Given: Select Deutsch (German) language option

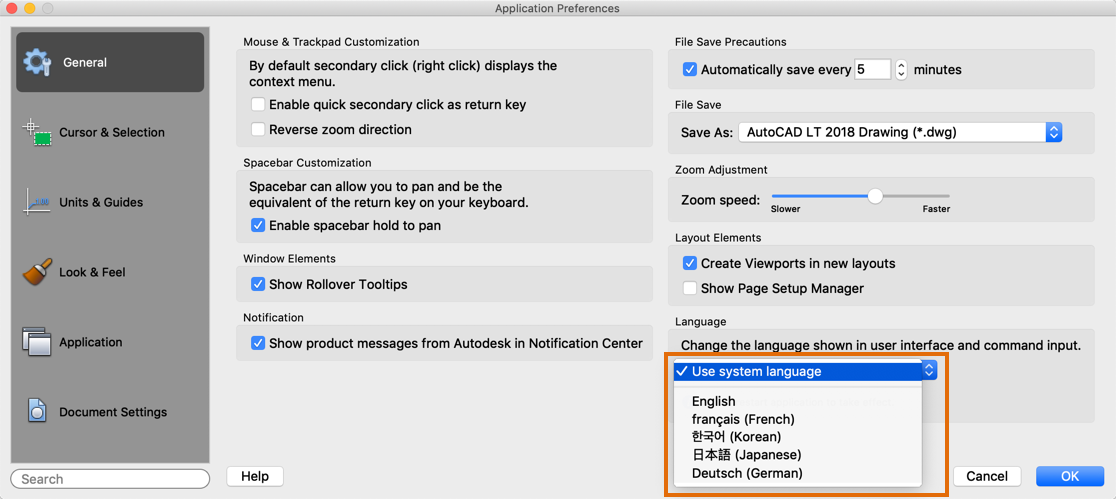Looking at the screenshot, I should (x=746, y=473).
